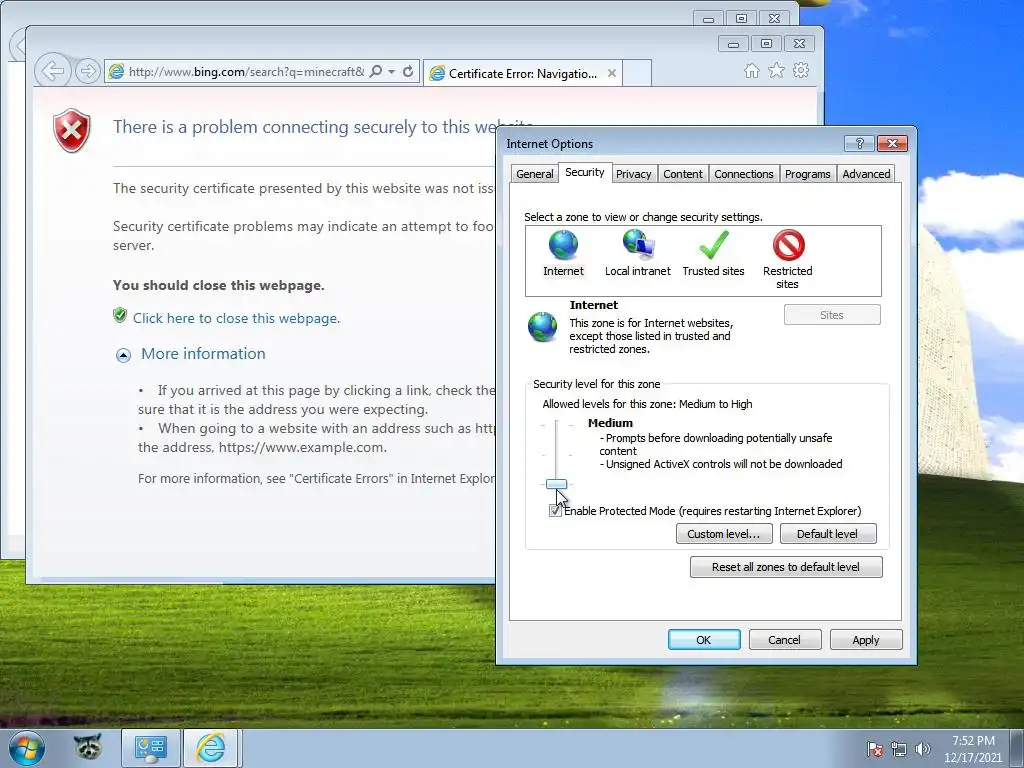Viewport: 1024px width, 768px height.
Task: Switch to the Connections tab
Action: click(743, 174)
